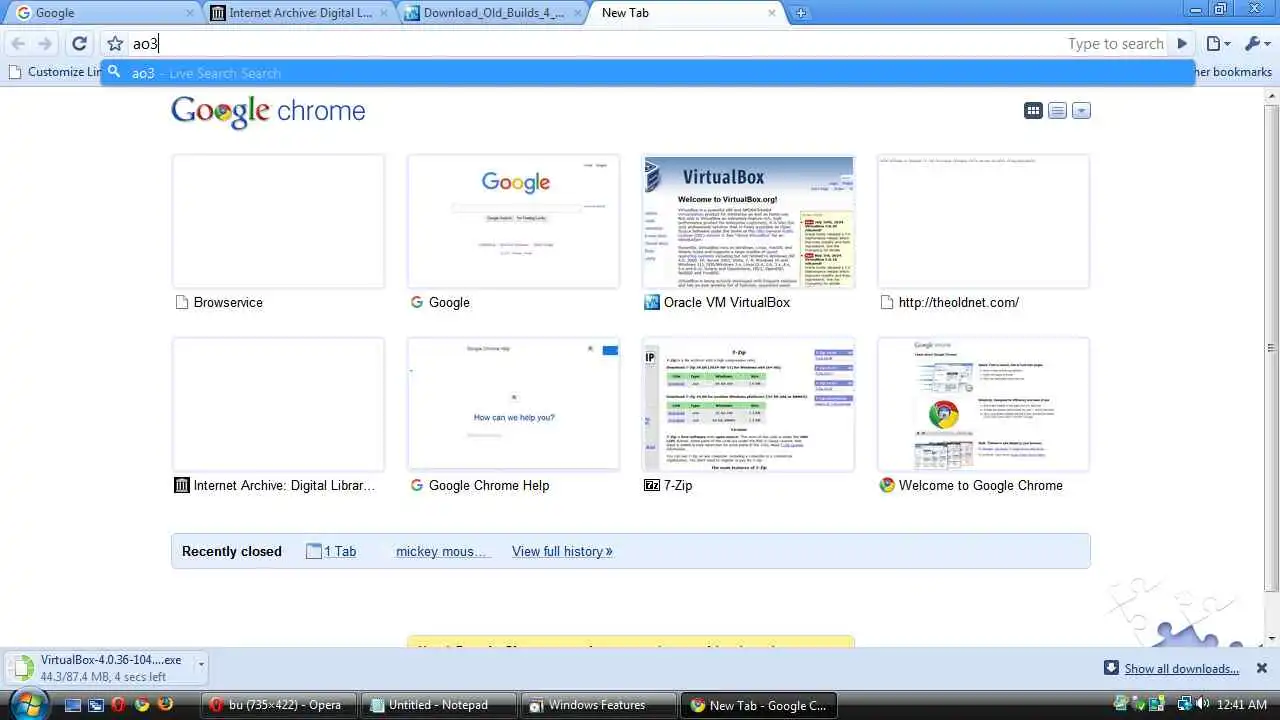
Task: Open the wrench tools menu
Action: click(1256, 44)
